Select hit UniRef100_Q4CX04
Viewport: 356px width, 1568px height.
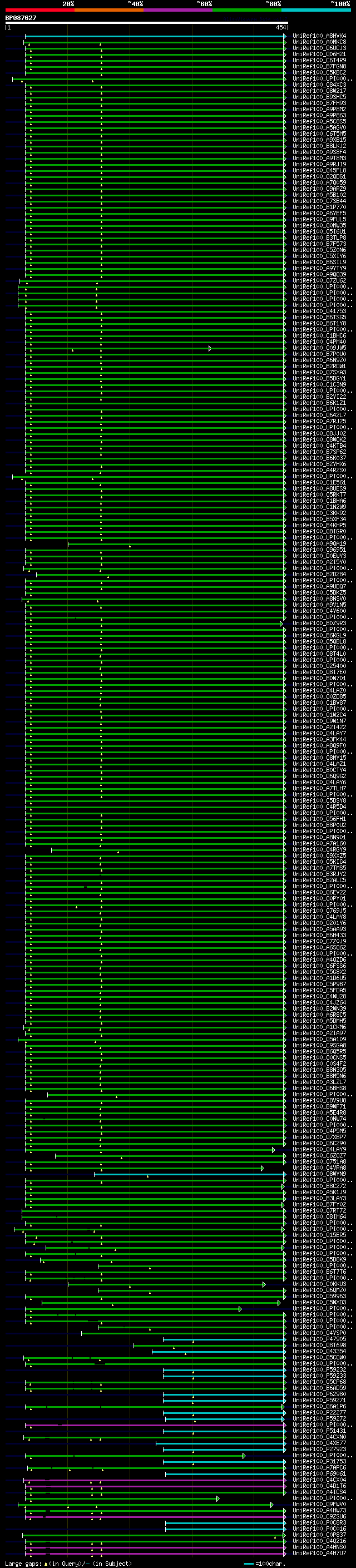[x=319, y=1480]
